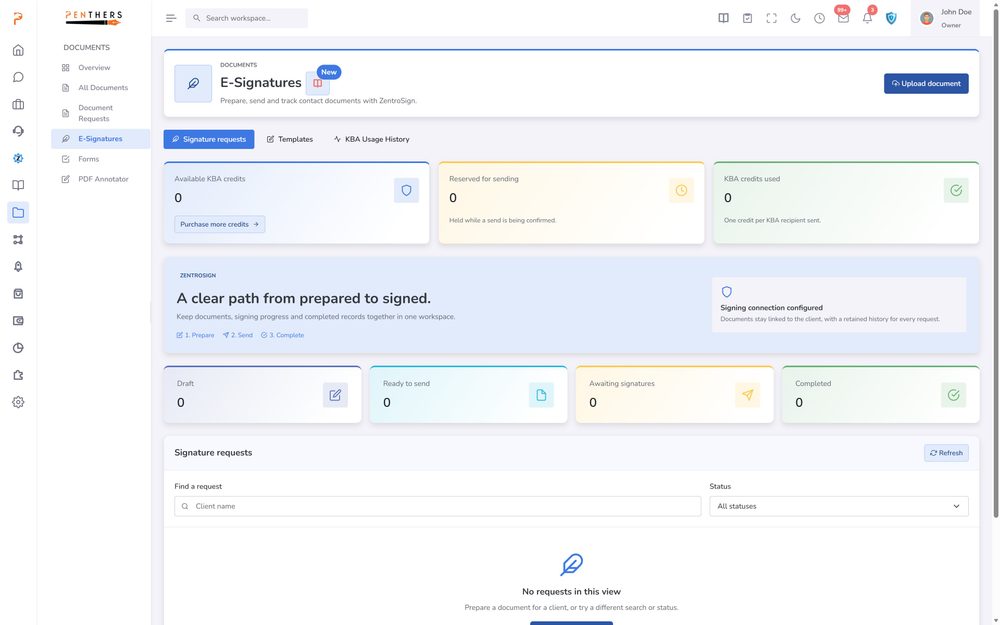Open the recent history clock icon
1000x625 pixels.
[x=820, y=18]
